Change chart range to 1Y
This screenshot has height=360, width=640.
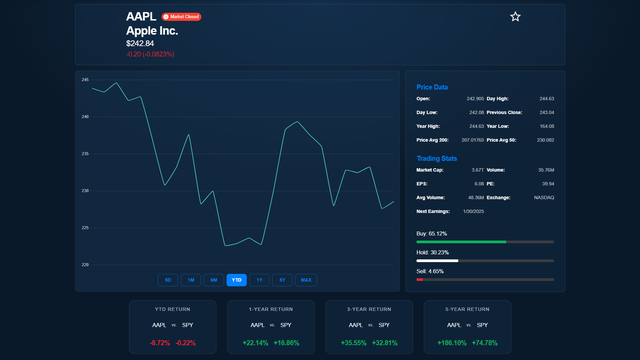point(259,280)
